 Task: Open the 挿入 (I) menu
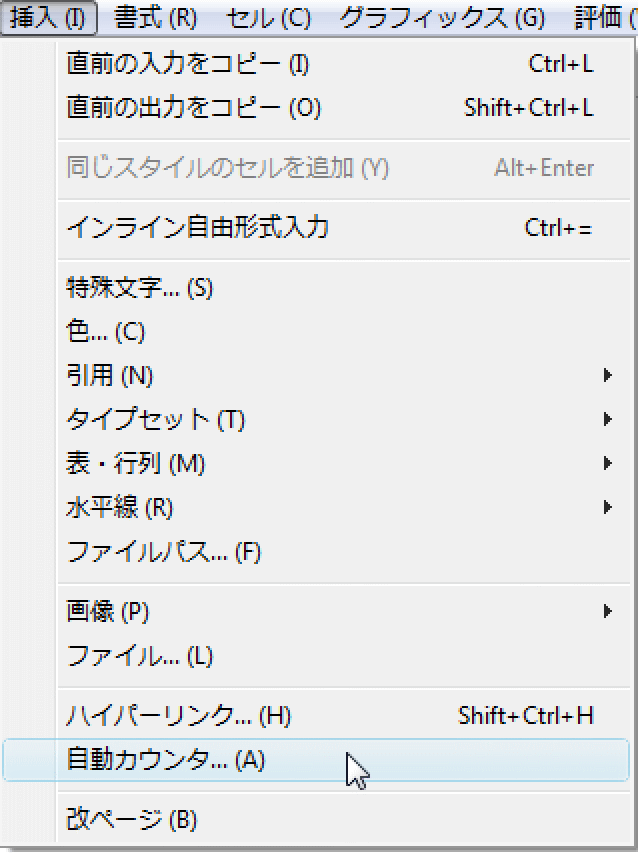tap(48, 18)
